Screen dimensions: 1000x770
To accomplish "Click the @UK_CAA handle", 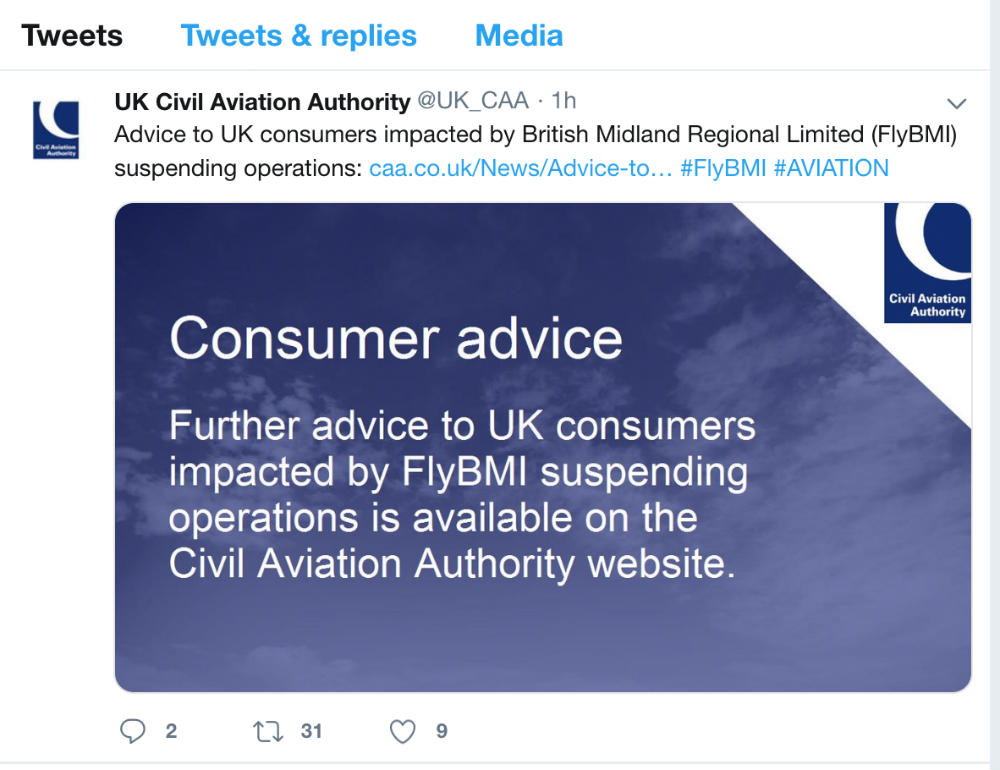I will coord(472,100).
